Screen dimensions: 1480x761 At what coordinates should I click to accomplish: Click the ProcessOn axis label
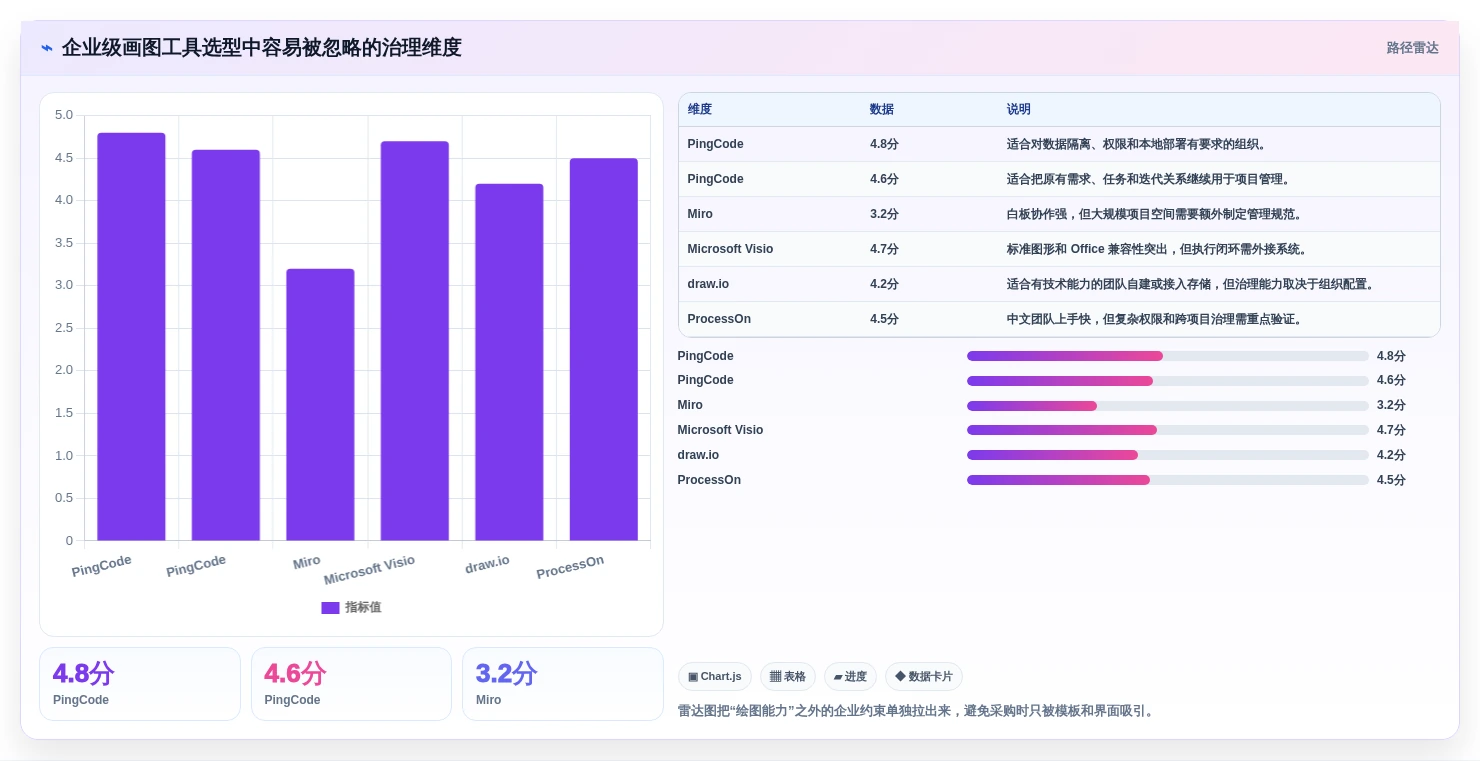point(570,567)
